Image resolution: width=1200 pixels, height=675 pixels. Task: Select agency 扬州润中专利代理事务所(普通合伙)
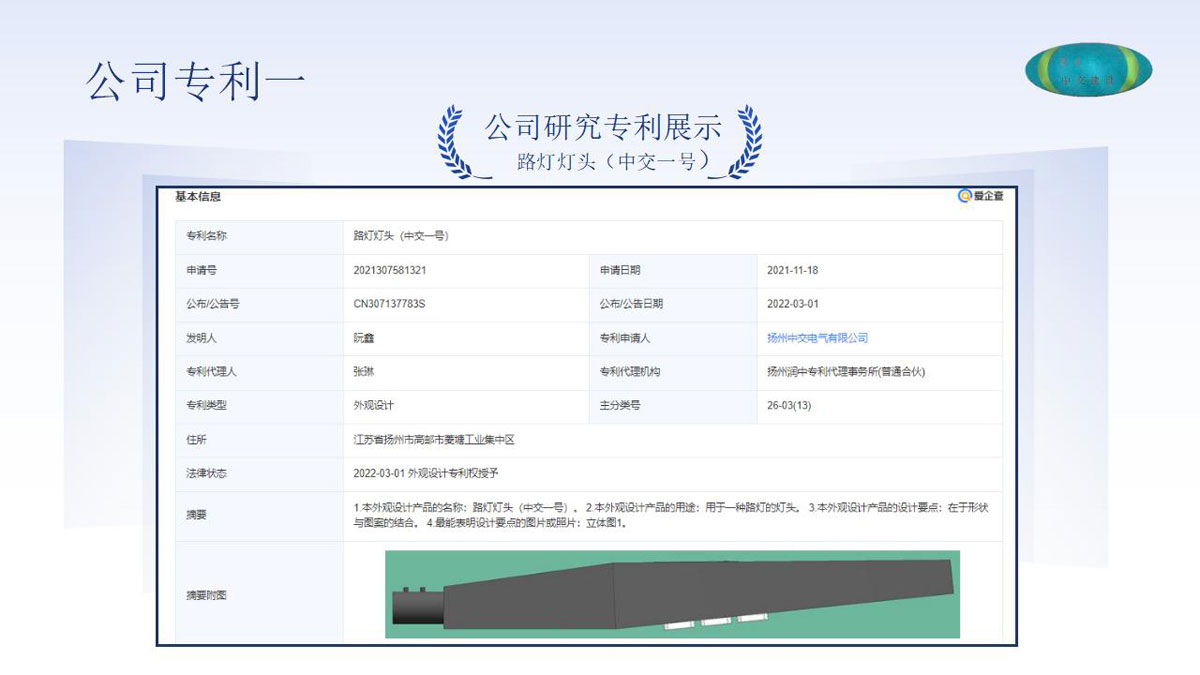[x=846, y=372]
